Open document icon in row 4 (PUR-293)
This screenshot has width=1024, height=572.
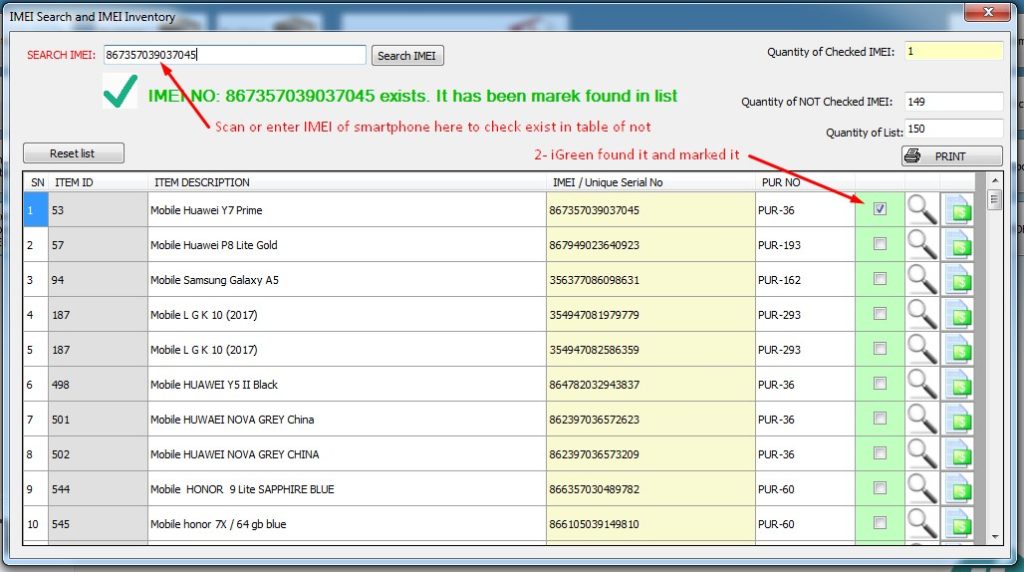tap(958, 315)
